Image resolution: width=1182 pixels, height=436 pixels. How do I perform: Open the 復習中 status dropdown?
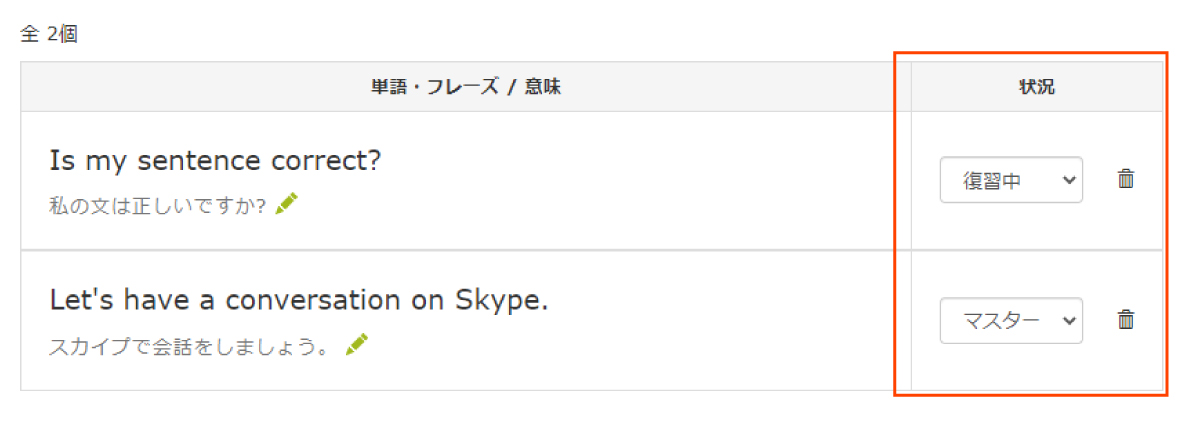point(1011,180)
